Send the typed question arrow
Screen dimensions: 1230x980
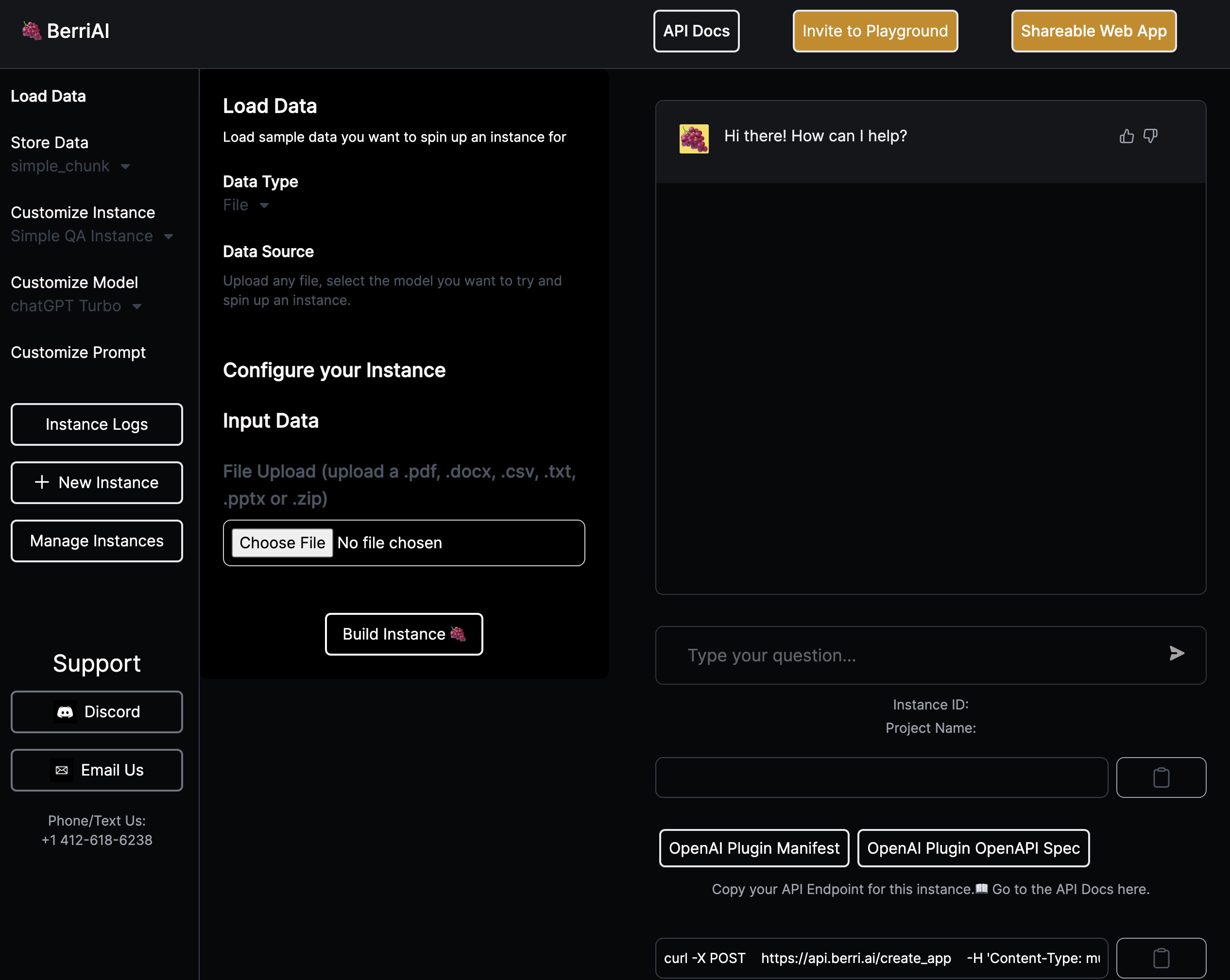pos(1177,653)
